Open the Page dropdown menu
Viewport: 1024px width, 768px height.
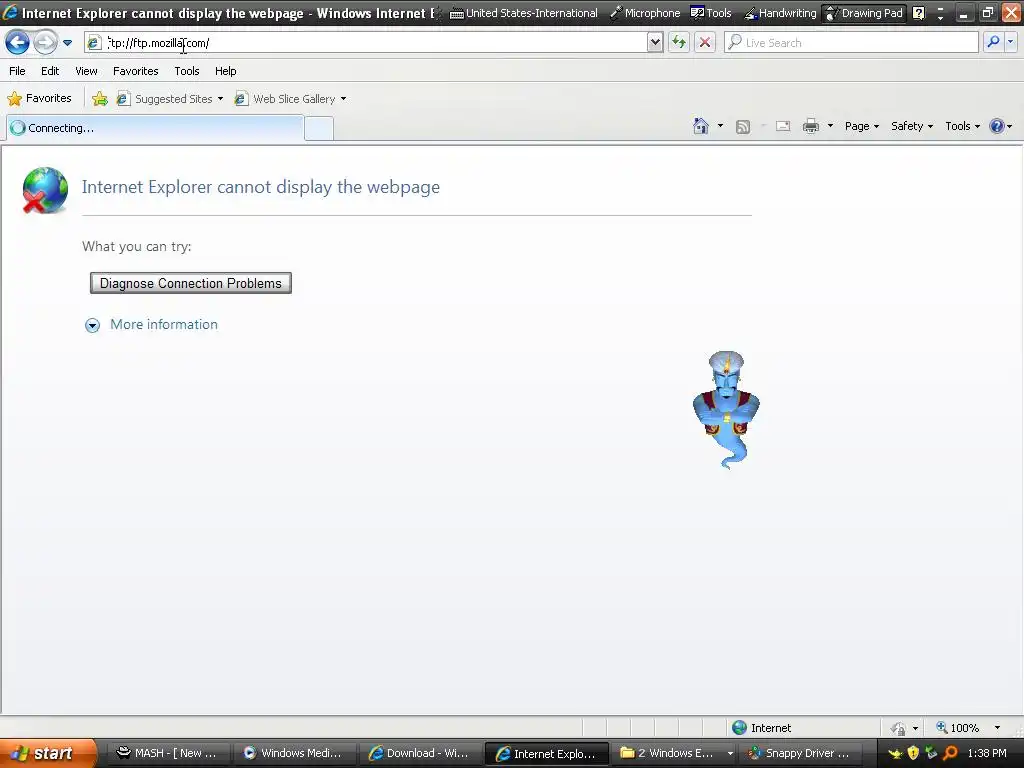(861, 126)
